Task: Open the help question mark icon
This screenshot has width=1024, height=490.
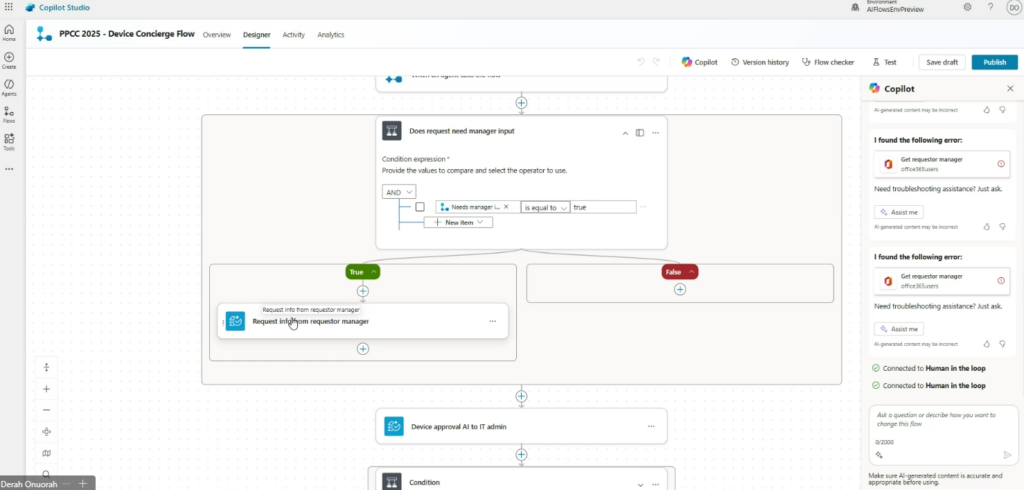Action: (x=991, y=7)
